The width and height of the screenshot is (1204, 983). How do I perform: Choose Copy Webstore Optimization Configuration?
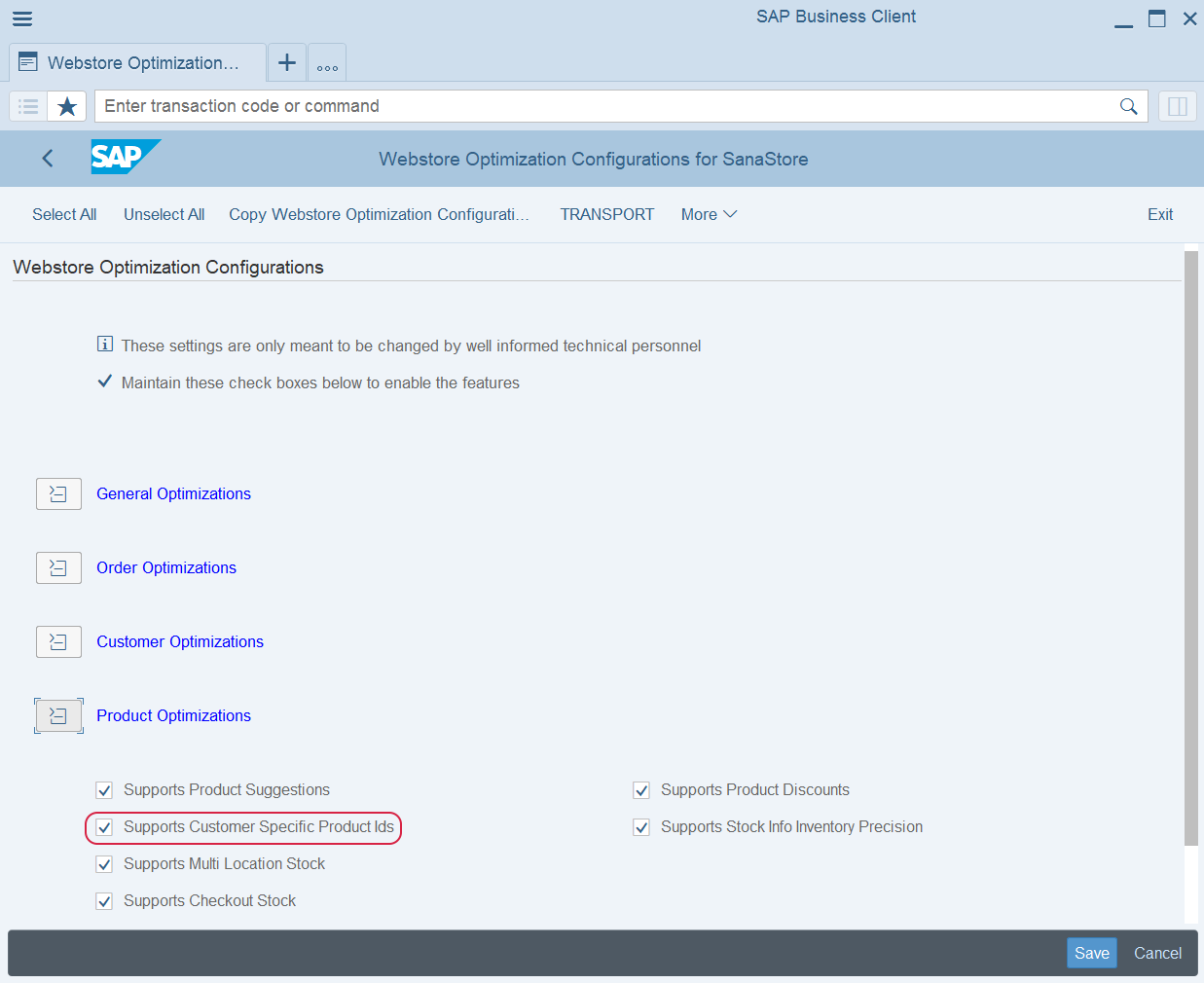click(379, 214)
